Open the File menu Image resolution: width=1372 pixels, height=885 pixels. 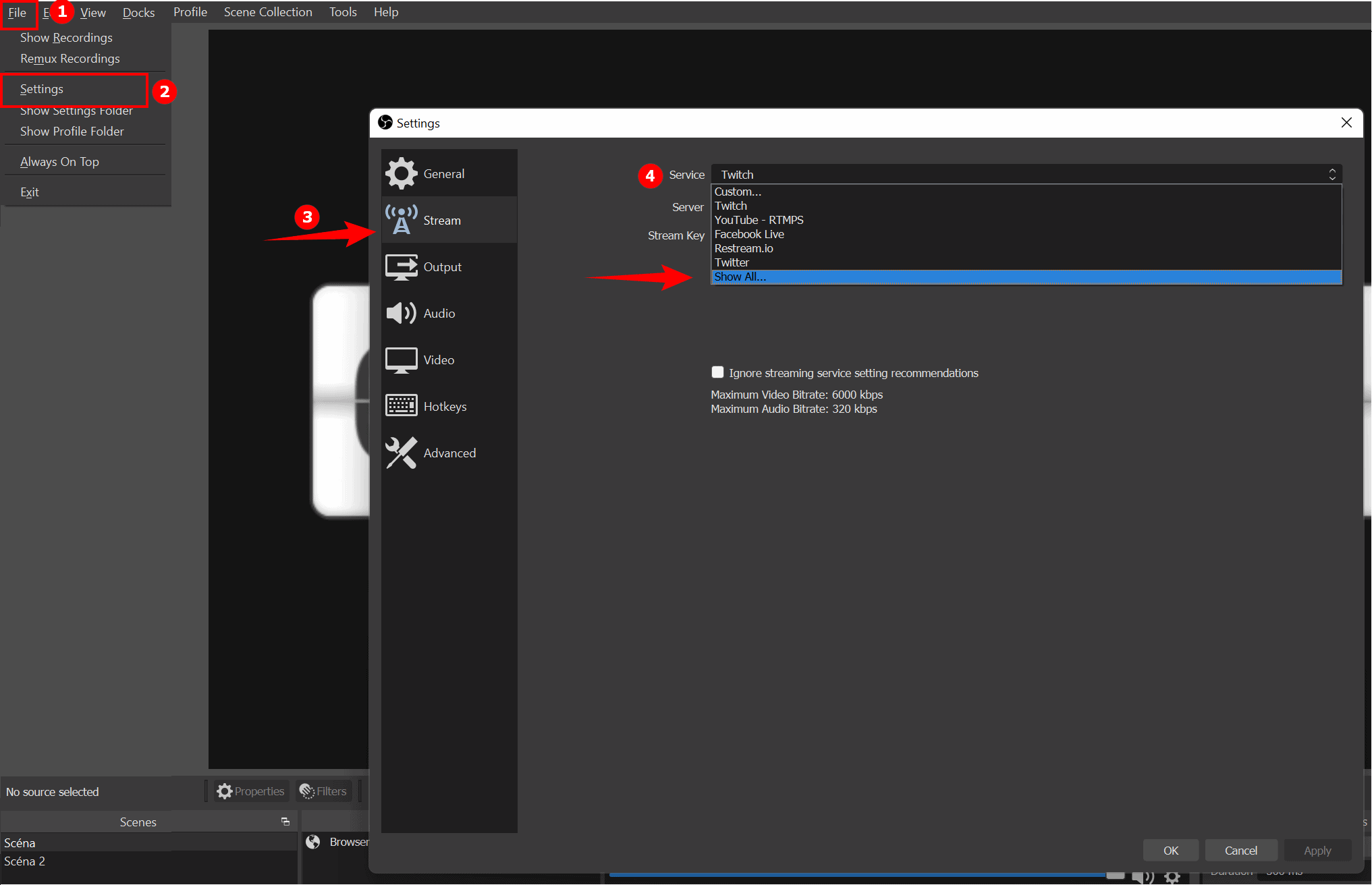click(18, 13)
